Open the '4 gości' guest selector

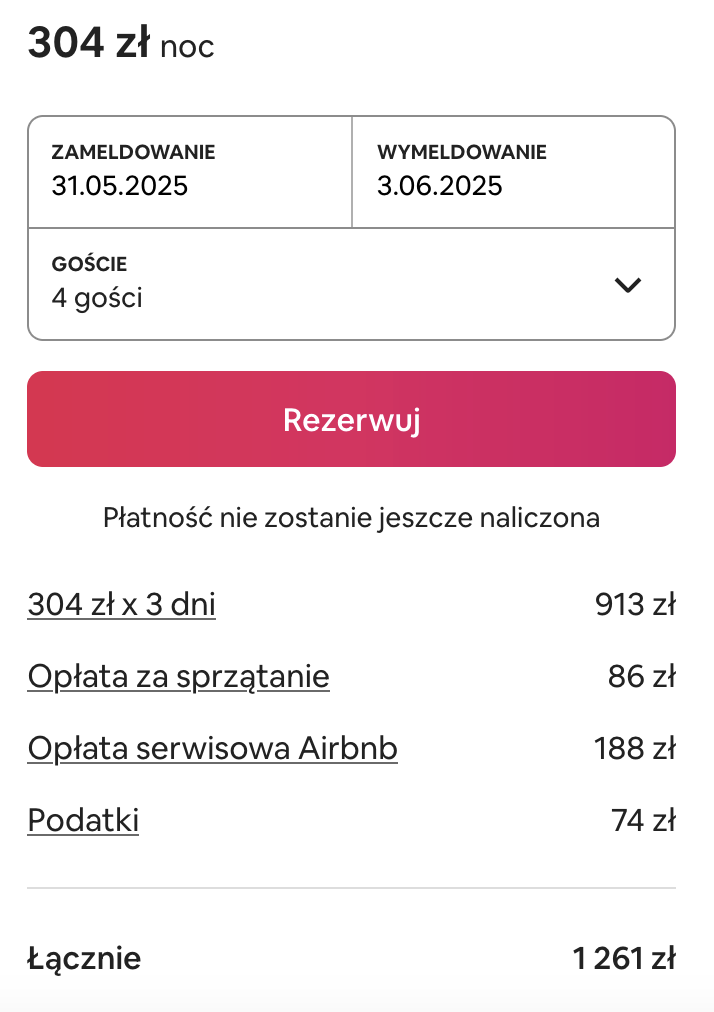tap(351, 284)
